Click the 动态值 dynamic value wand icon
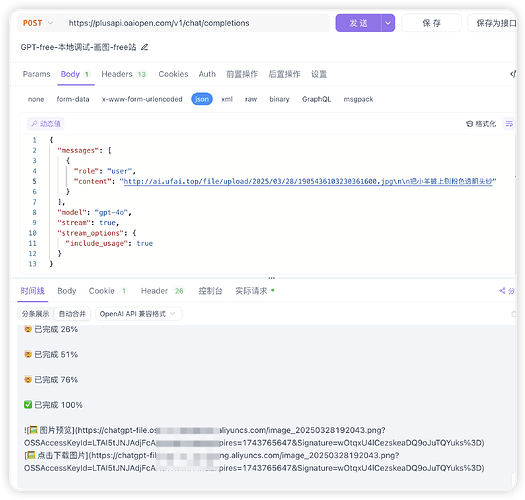The width and height of the screenshot is (525, 500). (34, 124)
